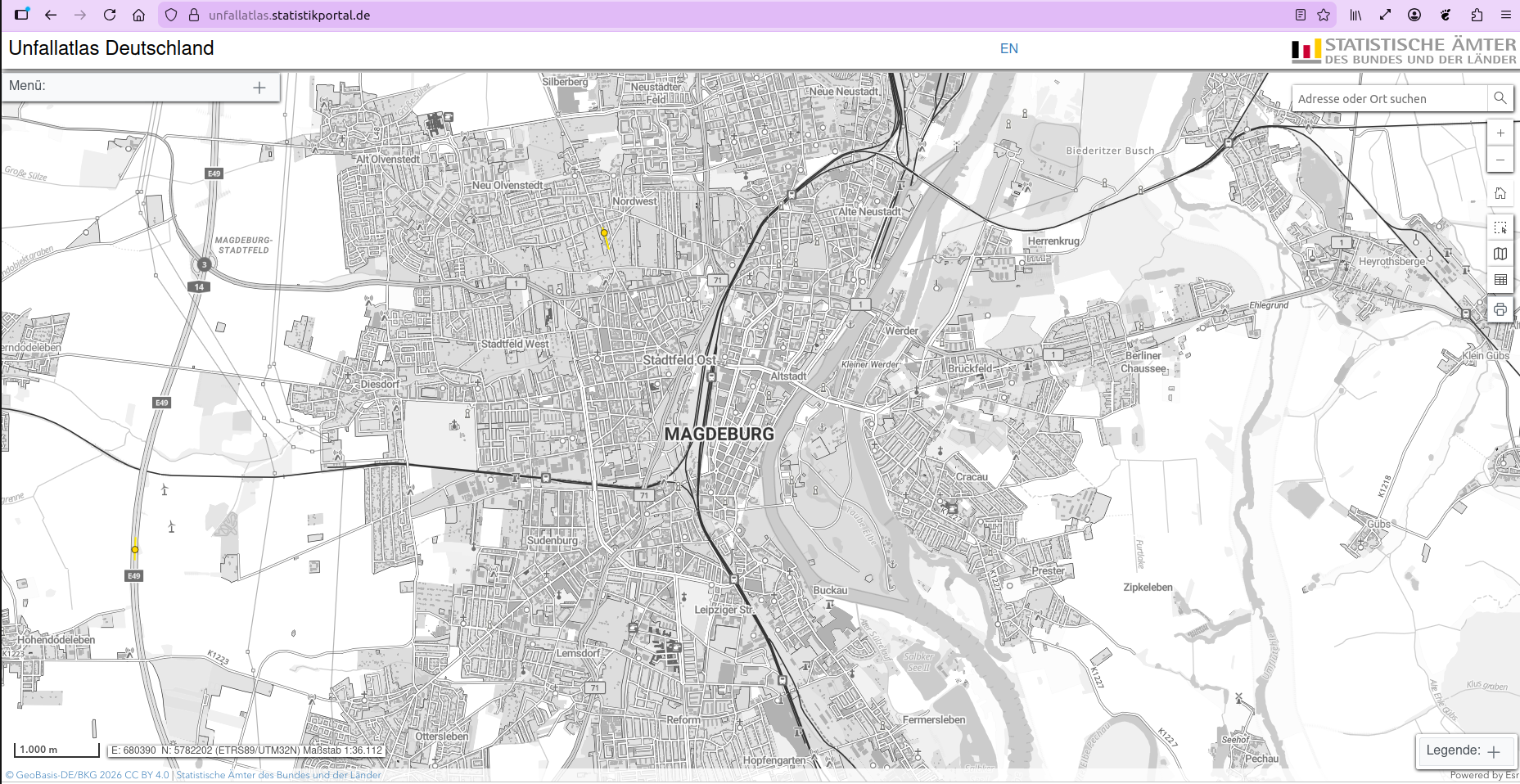Viewport: 1520px width, 784px height.
Task: Zoom in the map with plus button
Action: click(x=1500, y=133)
